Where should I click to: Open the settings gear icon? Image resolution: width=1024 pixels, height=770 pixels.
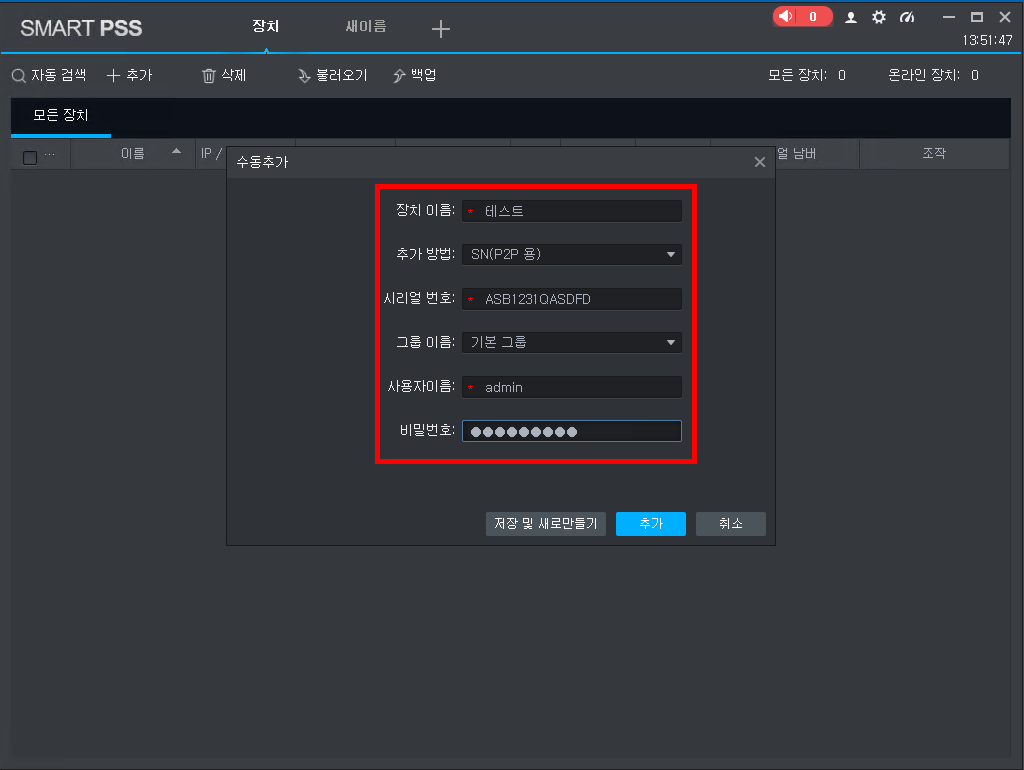tap(879, 17)
